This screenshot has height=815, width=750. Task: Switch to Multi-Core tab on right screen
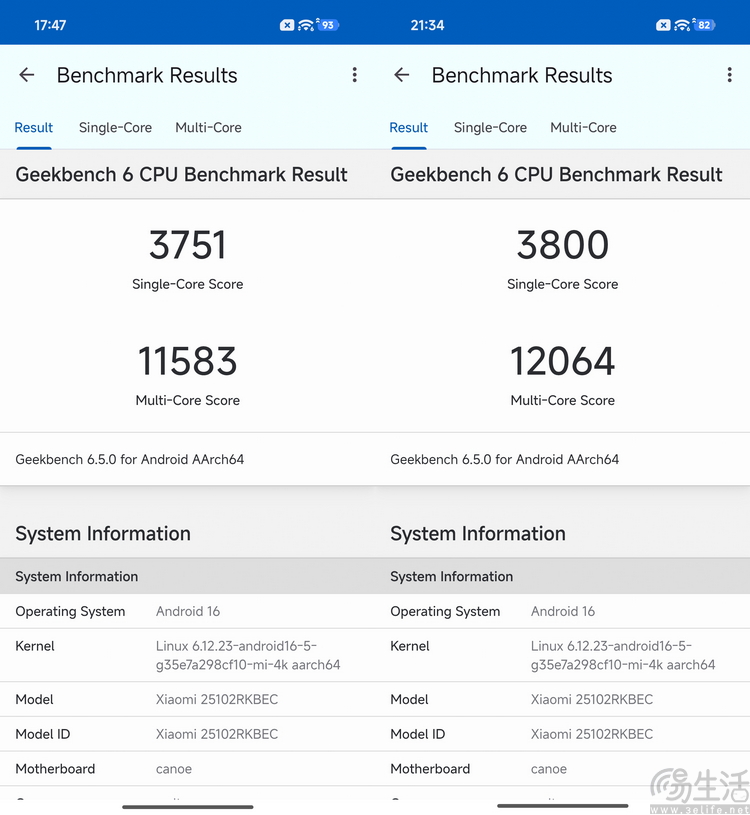pyautogui.click(x=583, y=127)
